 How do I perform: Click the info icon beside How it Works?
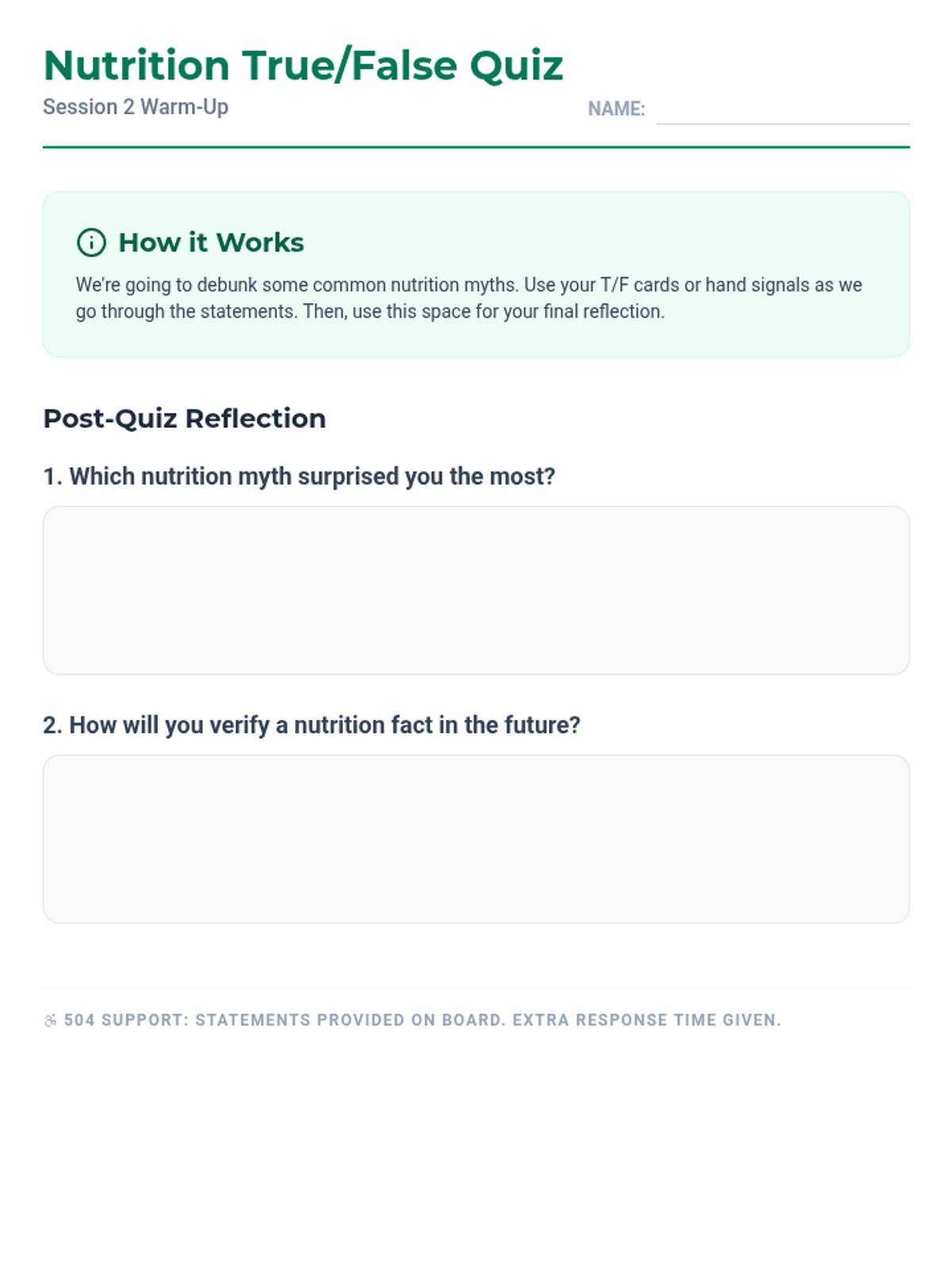click(x=91, y=242)
